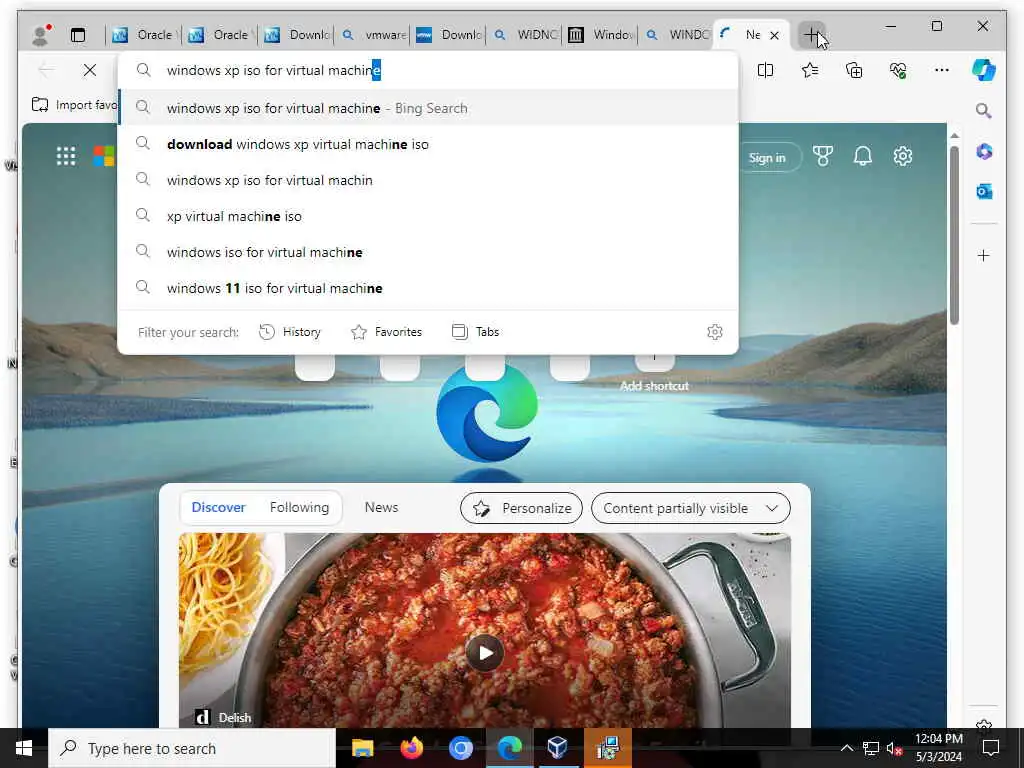The image size is (1024, 768).
Task: Show hidden system tray icons
Action: click(846, 748)
